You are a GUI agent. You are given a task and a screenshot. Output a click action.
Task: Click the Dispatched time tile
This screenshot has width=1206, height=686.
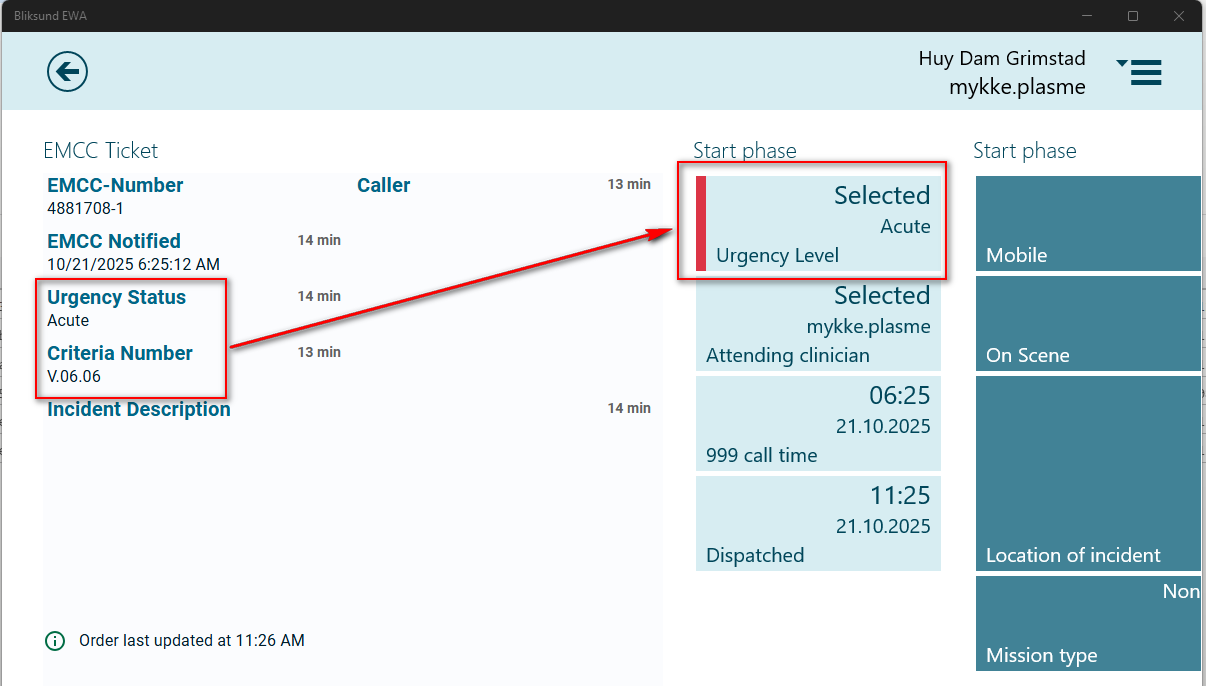[818, 523]
